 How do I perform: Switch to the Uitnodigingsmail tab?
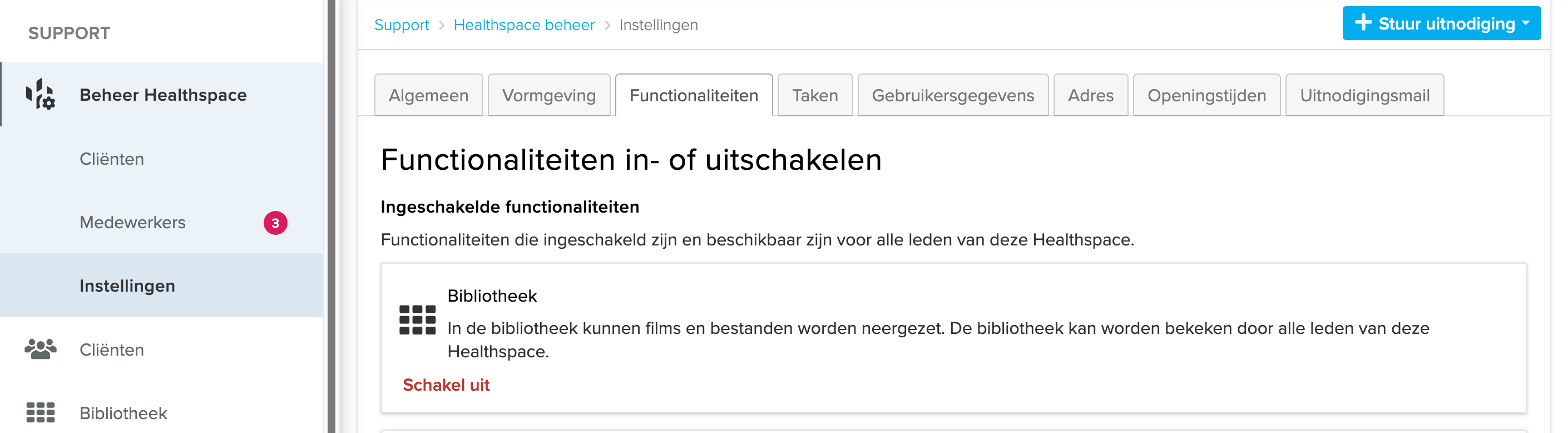1364,96
